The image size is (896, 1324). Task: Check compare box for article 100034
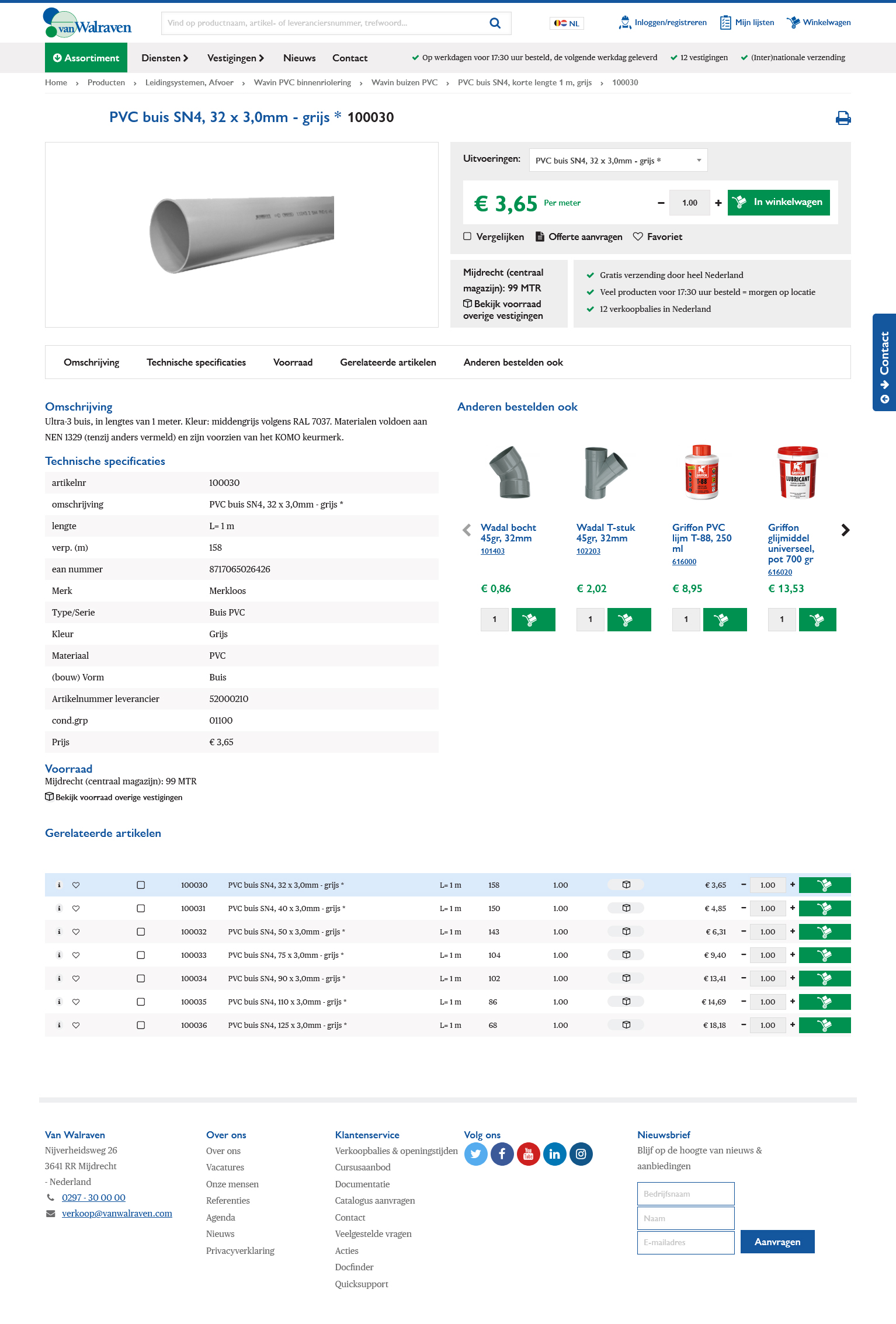tap(141, 979)
